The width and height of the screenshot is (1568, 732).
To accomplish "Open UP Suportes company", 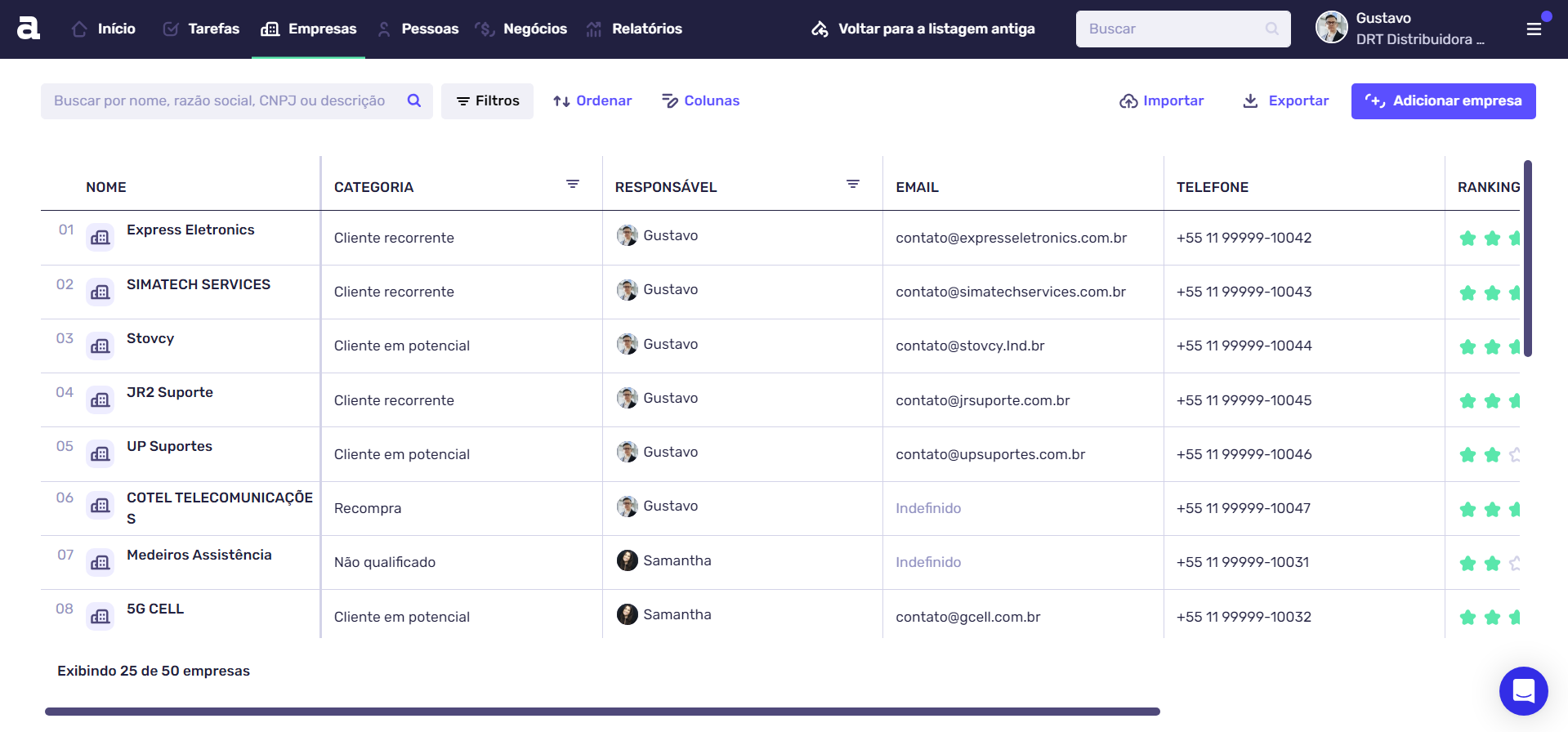I will click(x=169, y=446).
